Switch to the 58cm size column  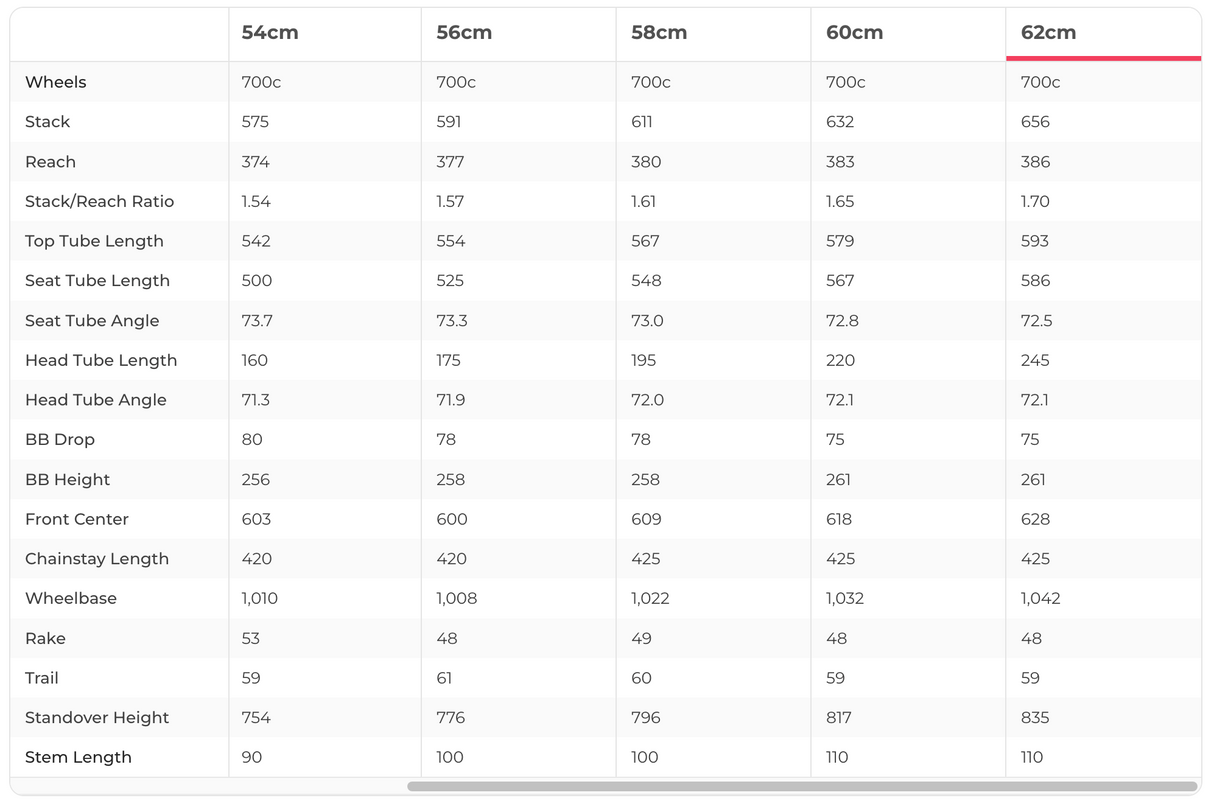pos(659,33)
